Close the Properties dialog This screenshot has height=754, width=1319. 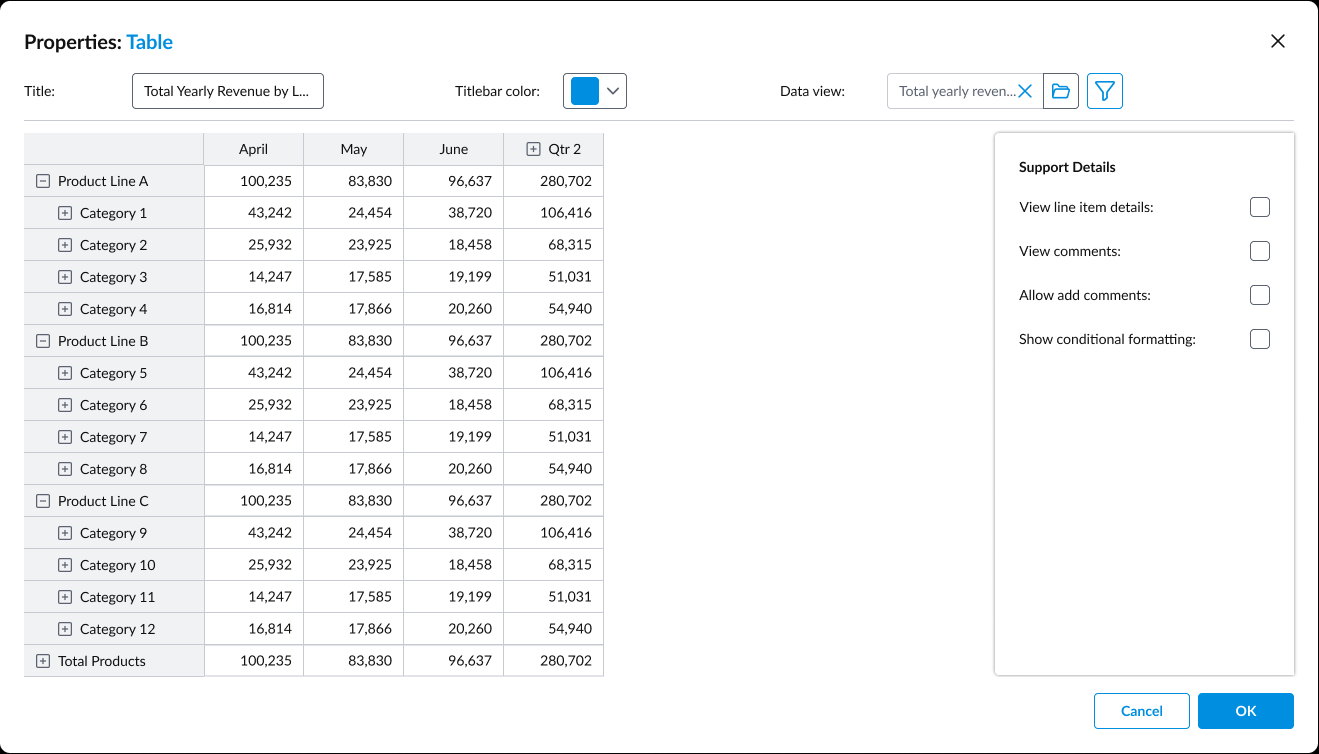(x=1277, y=41)
